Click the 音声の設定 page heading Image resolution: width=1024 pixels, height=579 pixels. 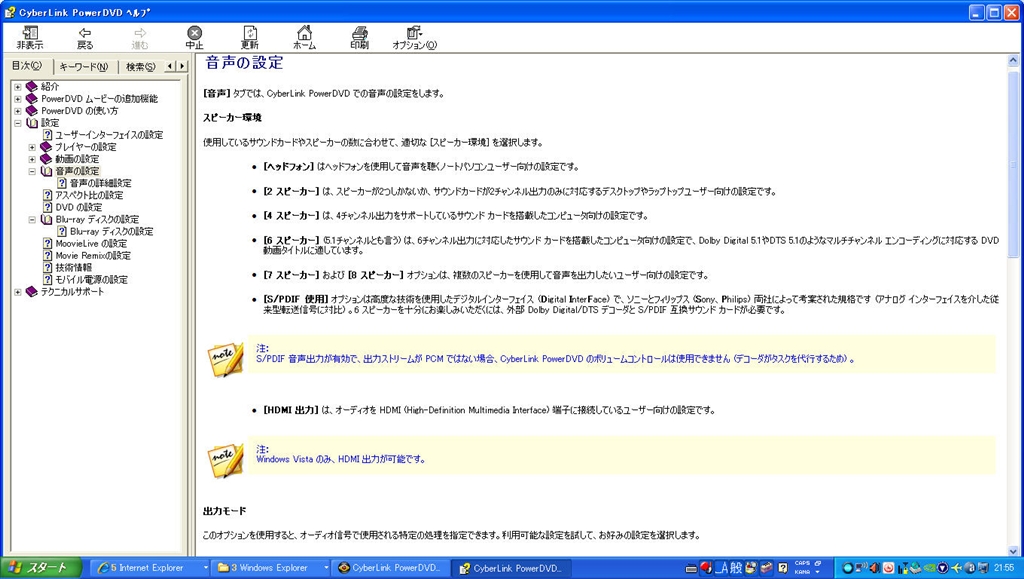(x=244, y=63)
